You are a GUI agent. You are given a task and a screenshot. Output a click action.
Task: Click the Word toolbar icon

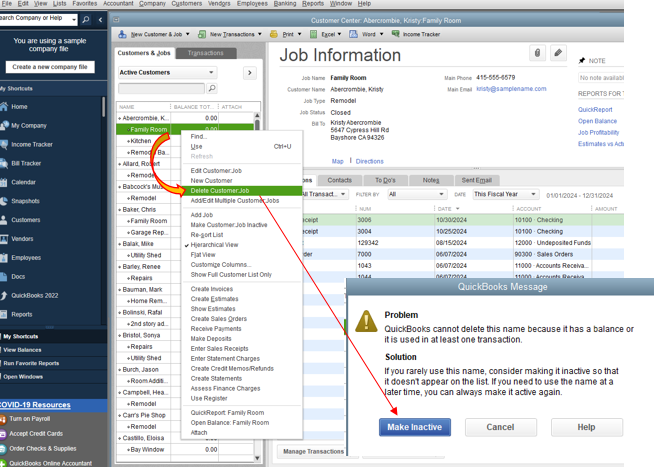coord(354,34)
